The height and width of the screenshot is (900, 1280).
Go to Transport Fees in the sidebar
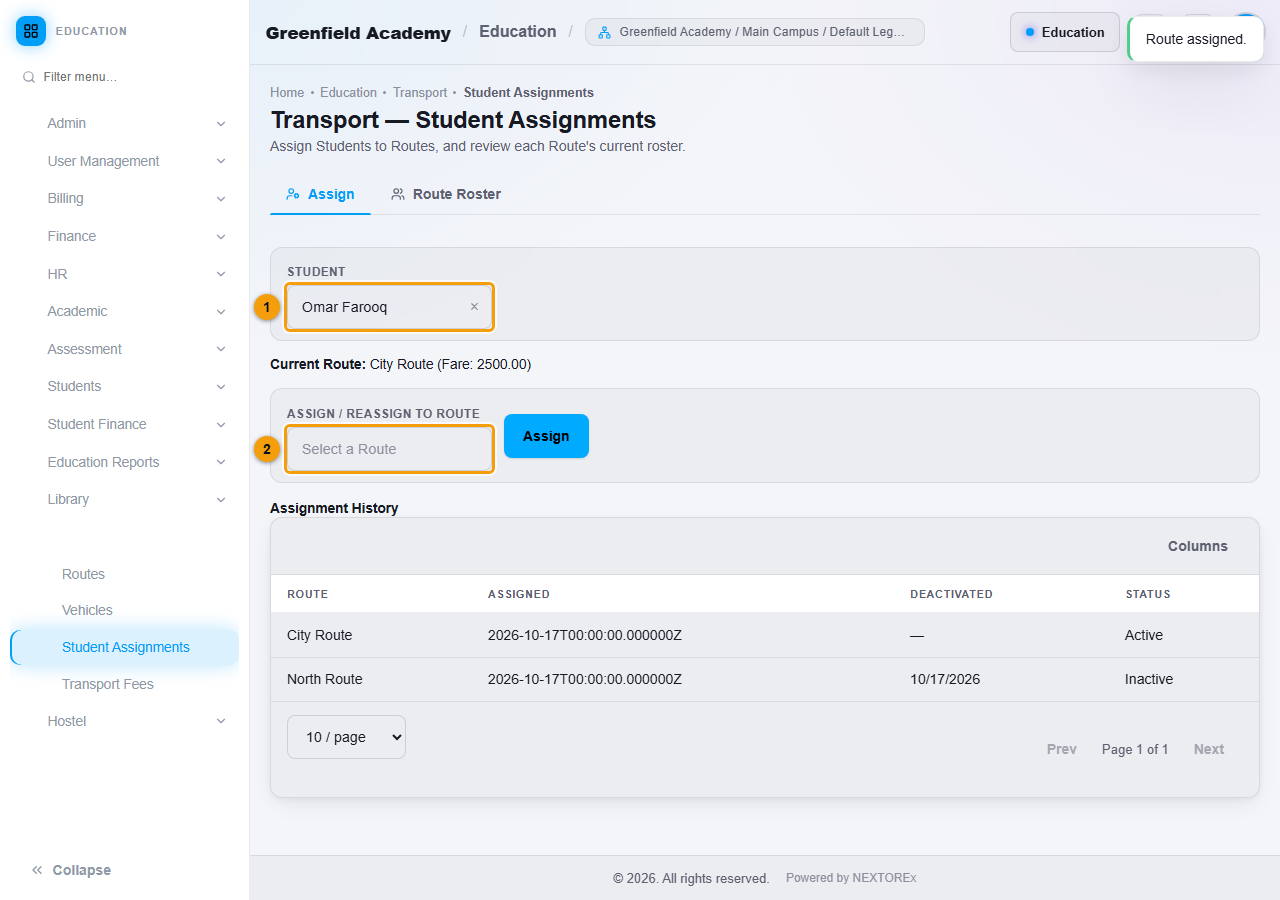coord(107,684)
